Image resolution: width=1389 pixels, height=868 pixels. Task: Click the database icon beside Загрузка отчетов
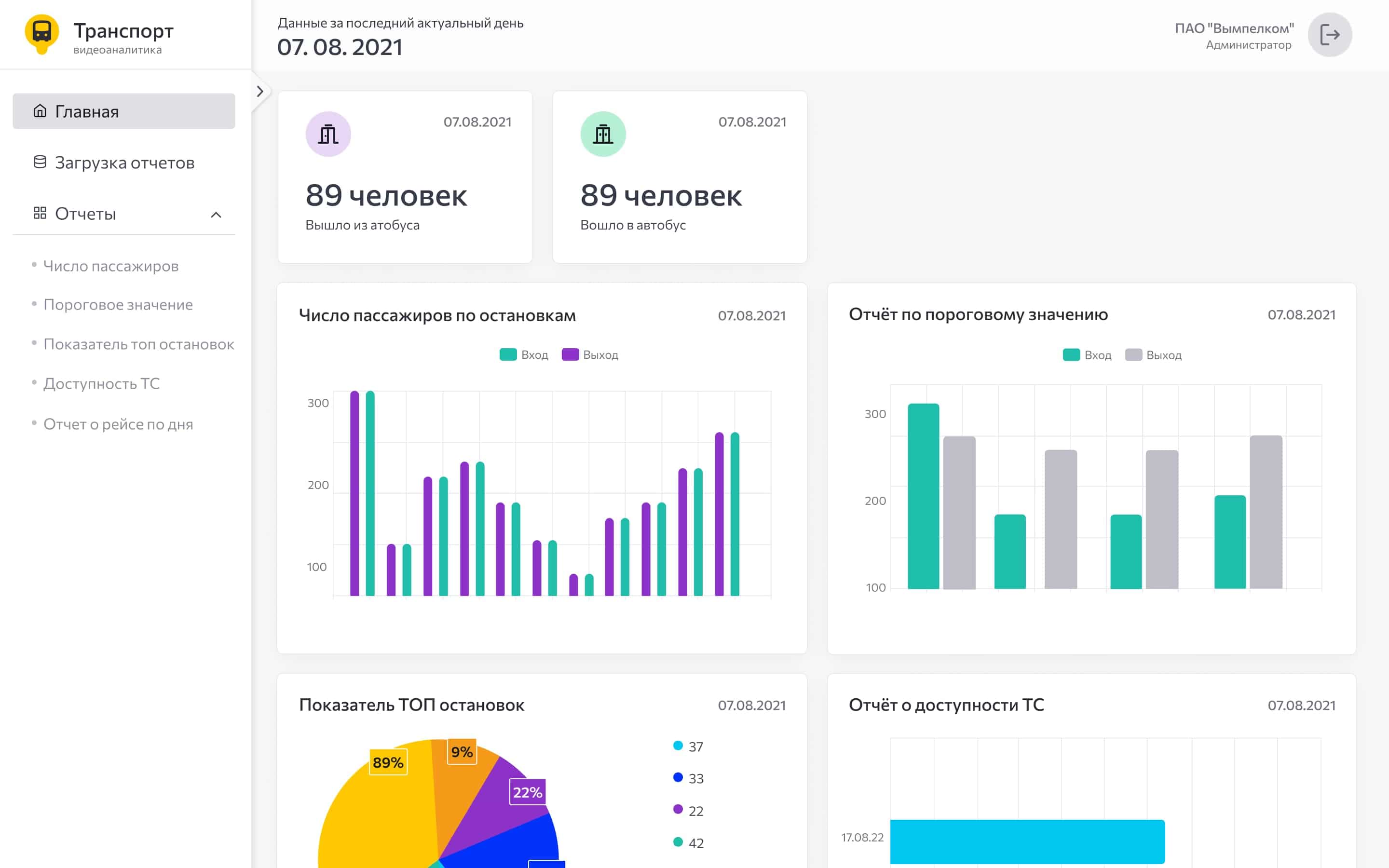pos(40,162)
